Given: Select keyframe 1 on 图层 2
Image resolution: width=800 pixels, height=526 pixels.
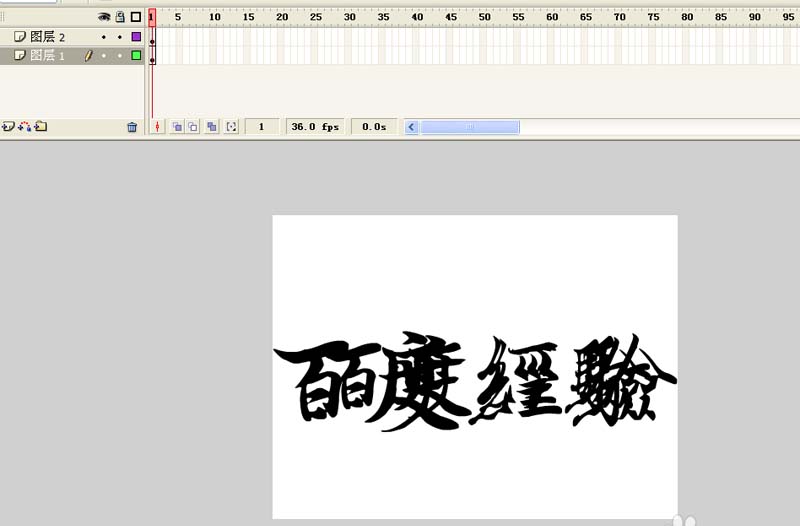Looking at the screenshot, I should (x=152, y=37).
